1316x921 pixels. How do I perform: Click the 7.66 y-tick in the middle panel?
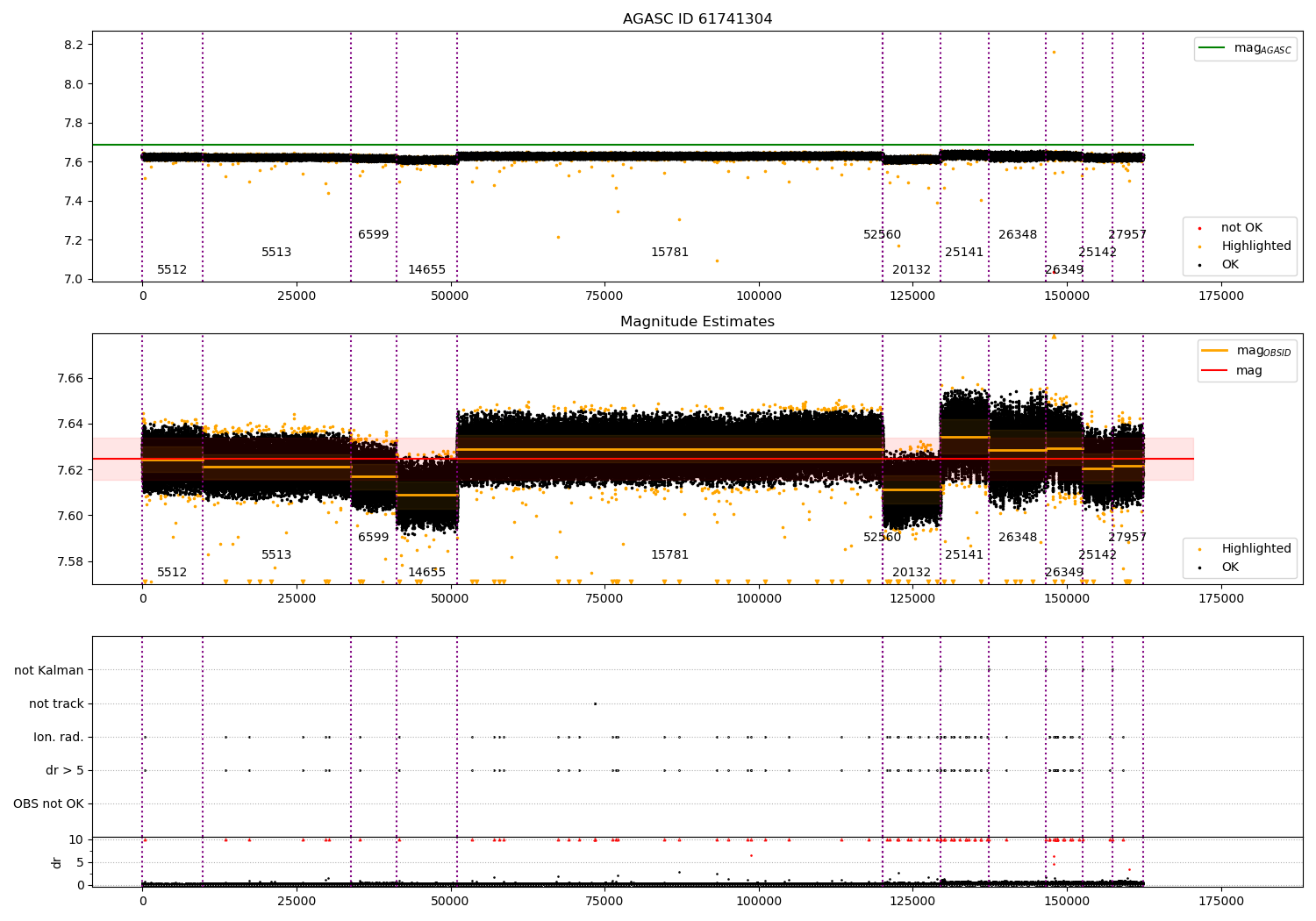69,379
